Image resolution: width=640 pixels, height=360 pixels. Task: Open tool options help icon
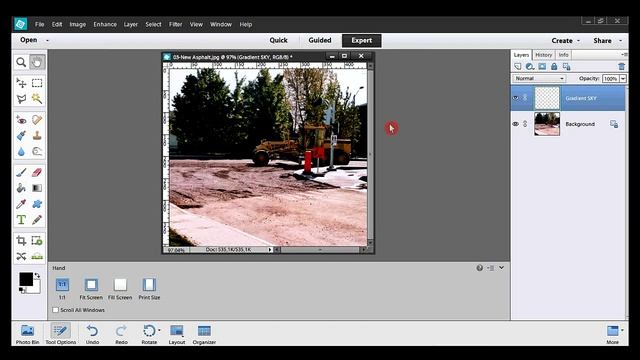pos(480,268)
